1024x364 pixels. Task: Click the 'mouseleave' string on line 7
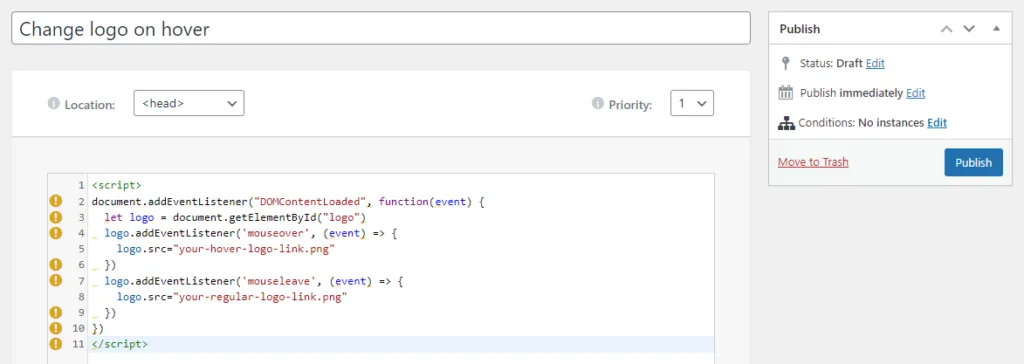279,280
